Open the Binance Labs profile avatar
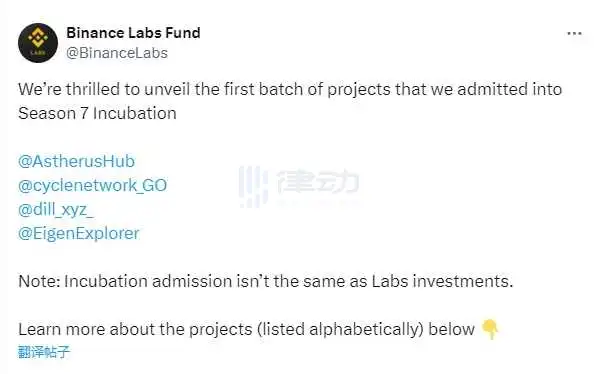 (x=38, y=43)
